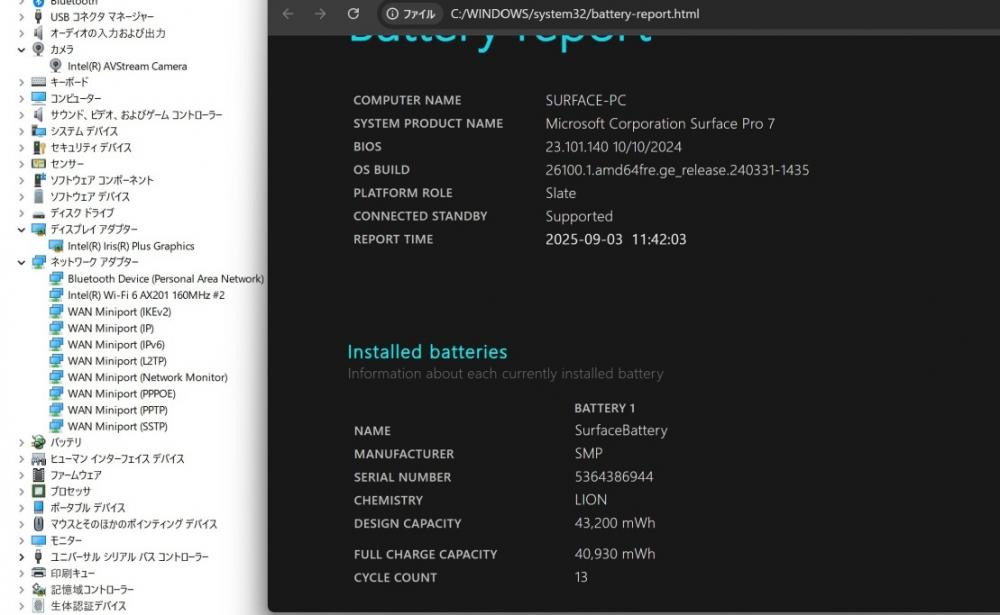1000x615 pixels.
Task: Click the battery-report.html address bar
Action: tap(575, 14)
